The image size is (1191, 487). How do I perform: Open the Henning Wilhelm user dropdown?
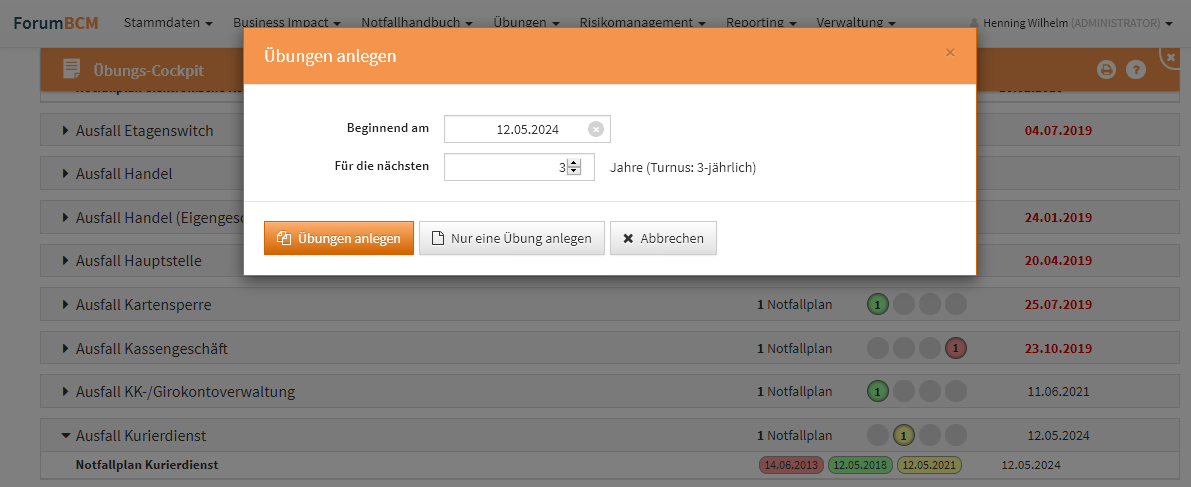point(1072,24)
